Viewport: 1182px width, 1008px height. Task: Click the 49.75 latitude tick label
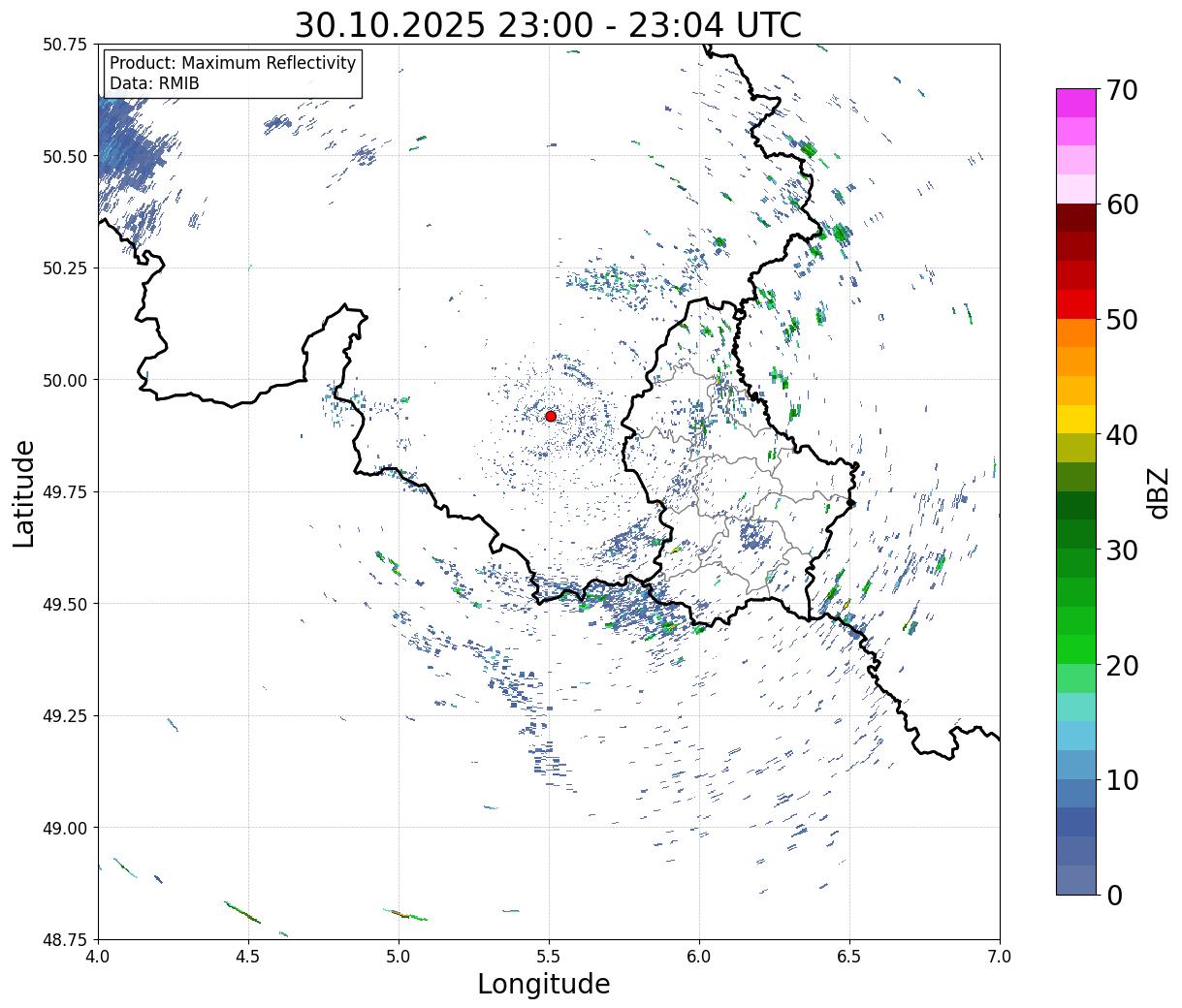click(65, 492)
